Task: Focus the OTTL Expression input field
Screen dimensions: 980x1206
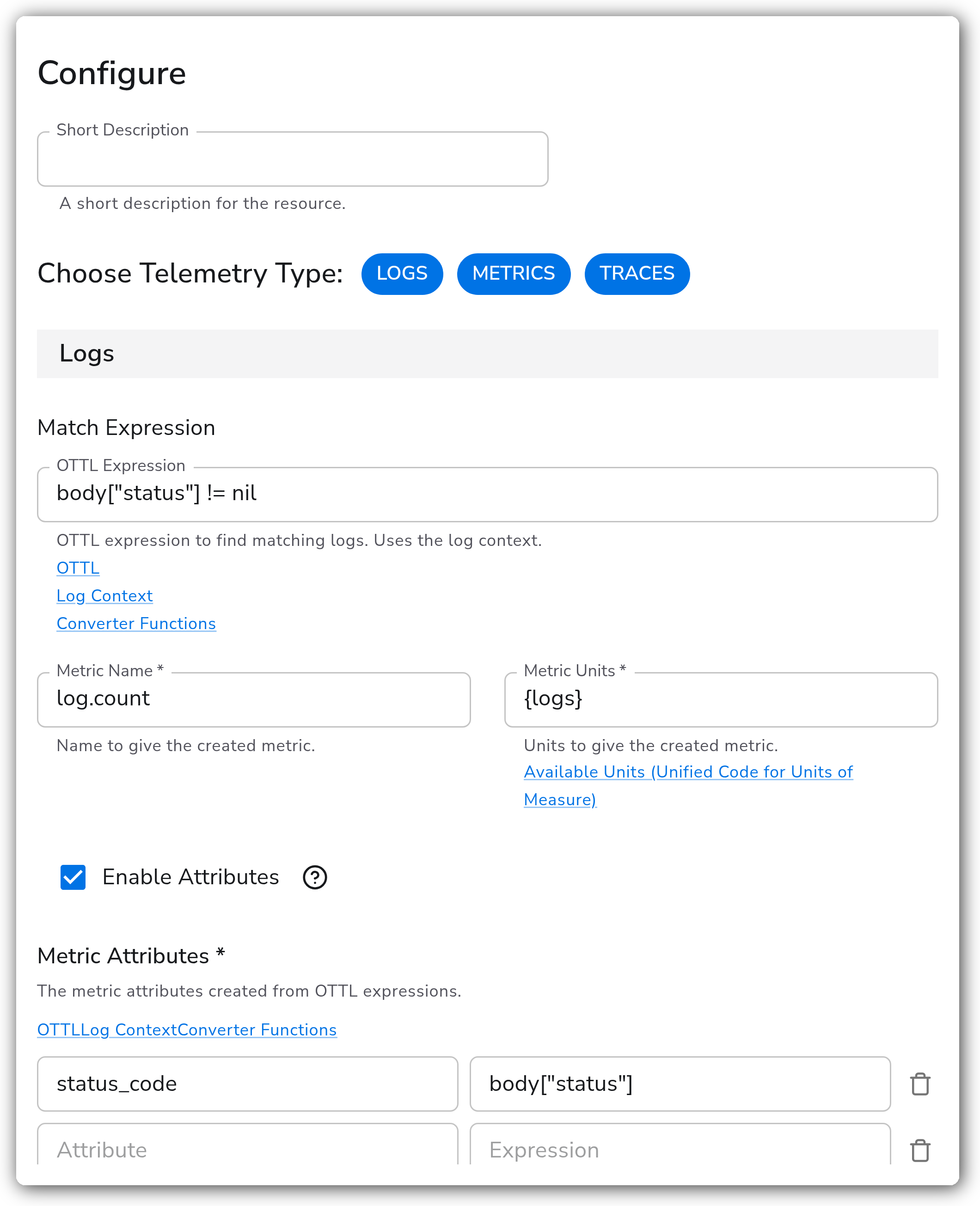Action: click(x=487, y=494)
